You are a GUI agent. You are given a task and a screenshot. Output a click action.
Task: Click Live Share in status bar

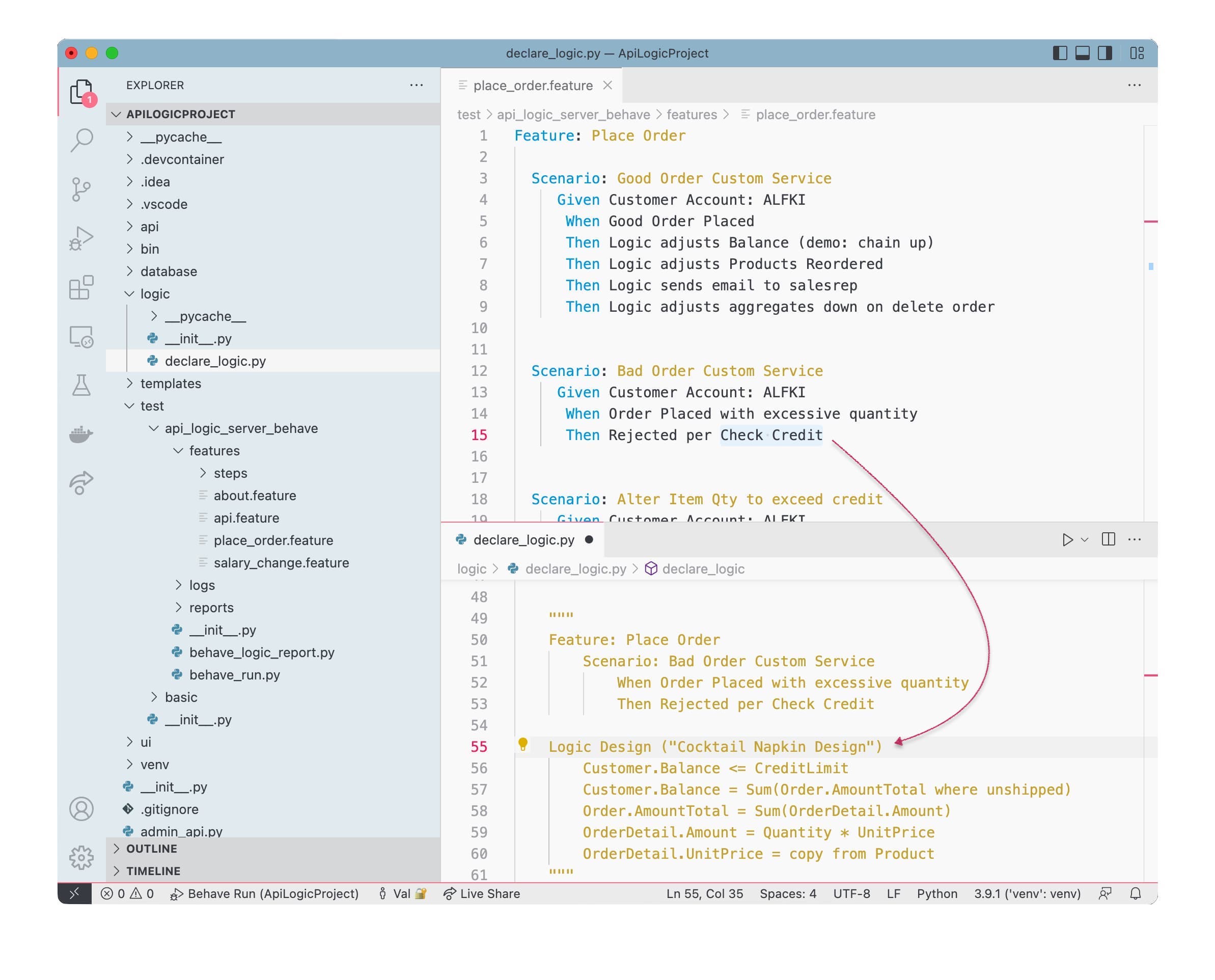pos(483,893)
